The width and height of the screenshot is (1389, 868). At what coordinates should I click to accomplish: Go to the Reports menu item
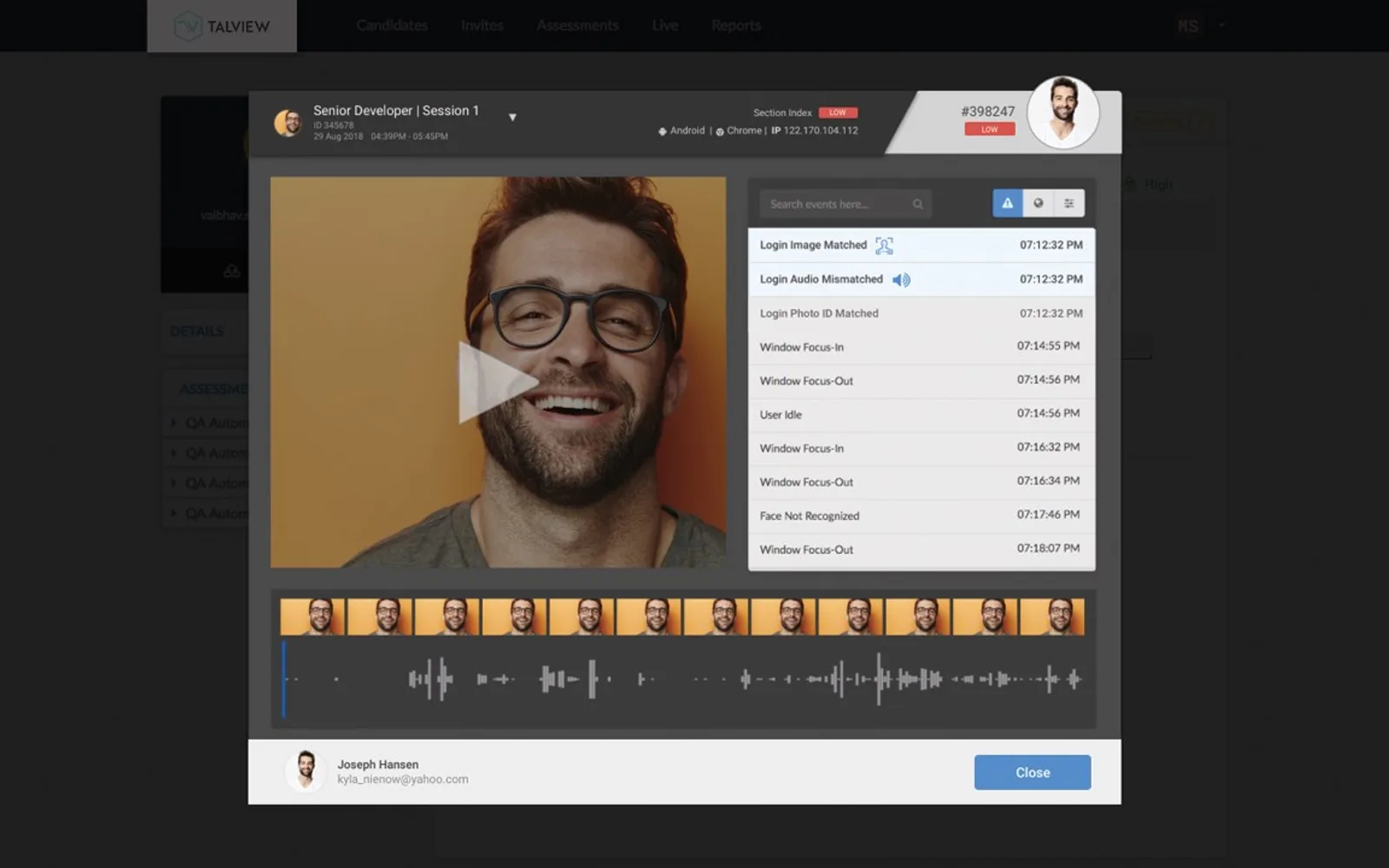[736, 25]
